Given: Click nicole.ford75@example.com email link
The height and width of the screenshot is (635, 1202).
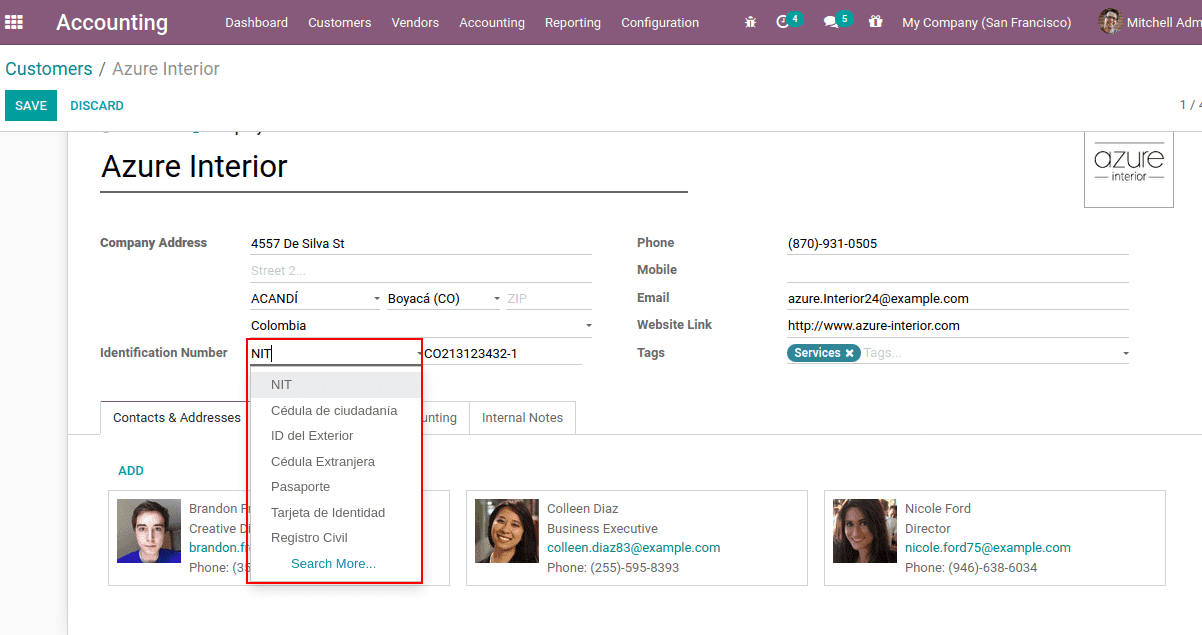Looking at the screenshot, I should (988, 548).
